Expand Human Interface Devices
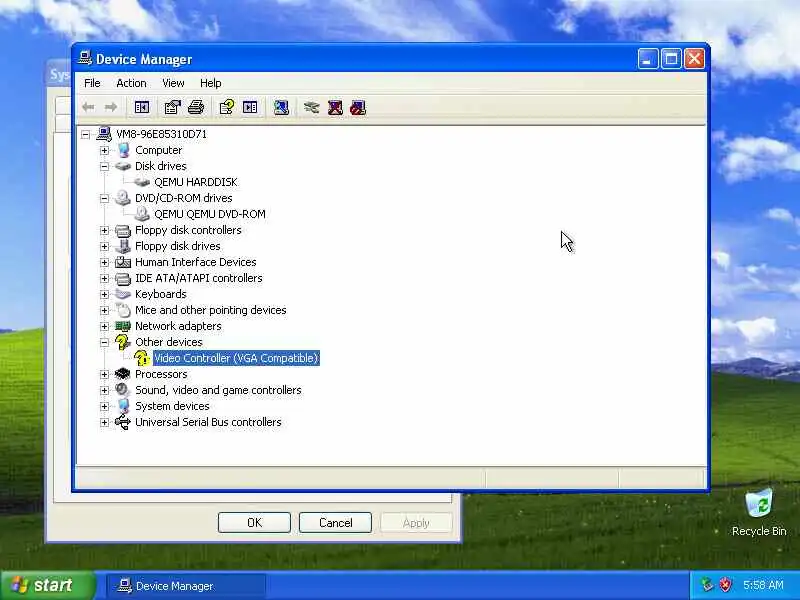Viewport: 800px width, 600px height. (x=105, y=263)
